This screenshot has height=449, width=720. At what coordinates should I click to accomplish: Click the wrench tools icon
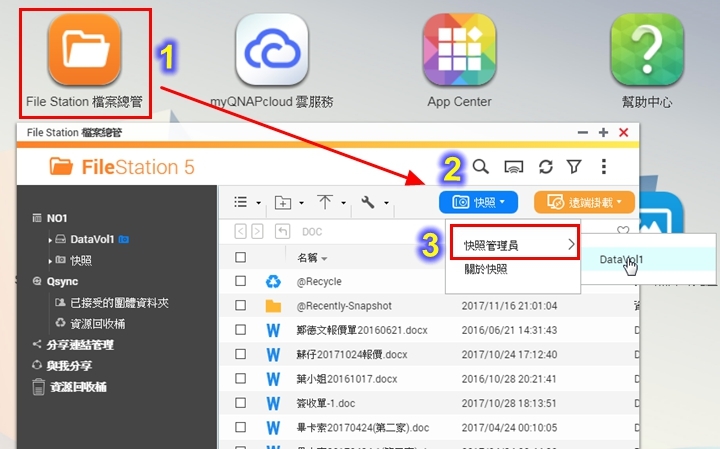tap(368, 202)
